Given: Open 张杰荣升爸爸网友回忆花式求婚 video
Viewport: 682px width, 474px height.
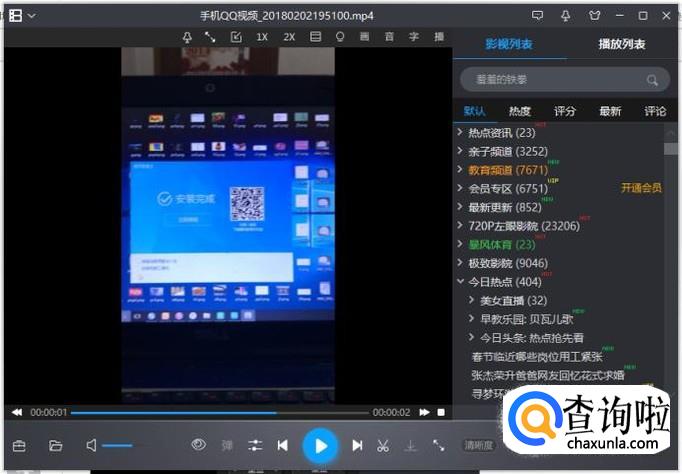Looking at the screenshot, I should 548,375.
